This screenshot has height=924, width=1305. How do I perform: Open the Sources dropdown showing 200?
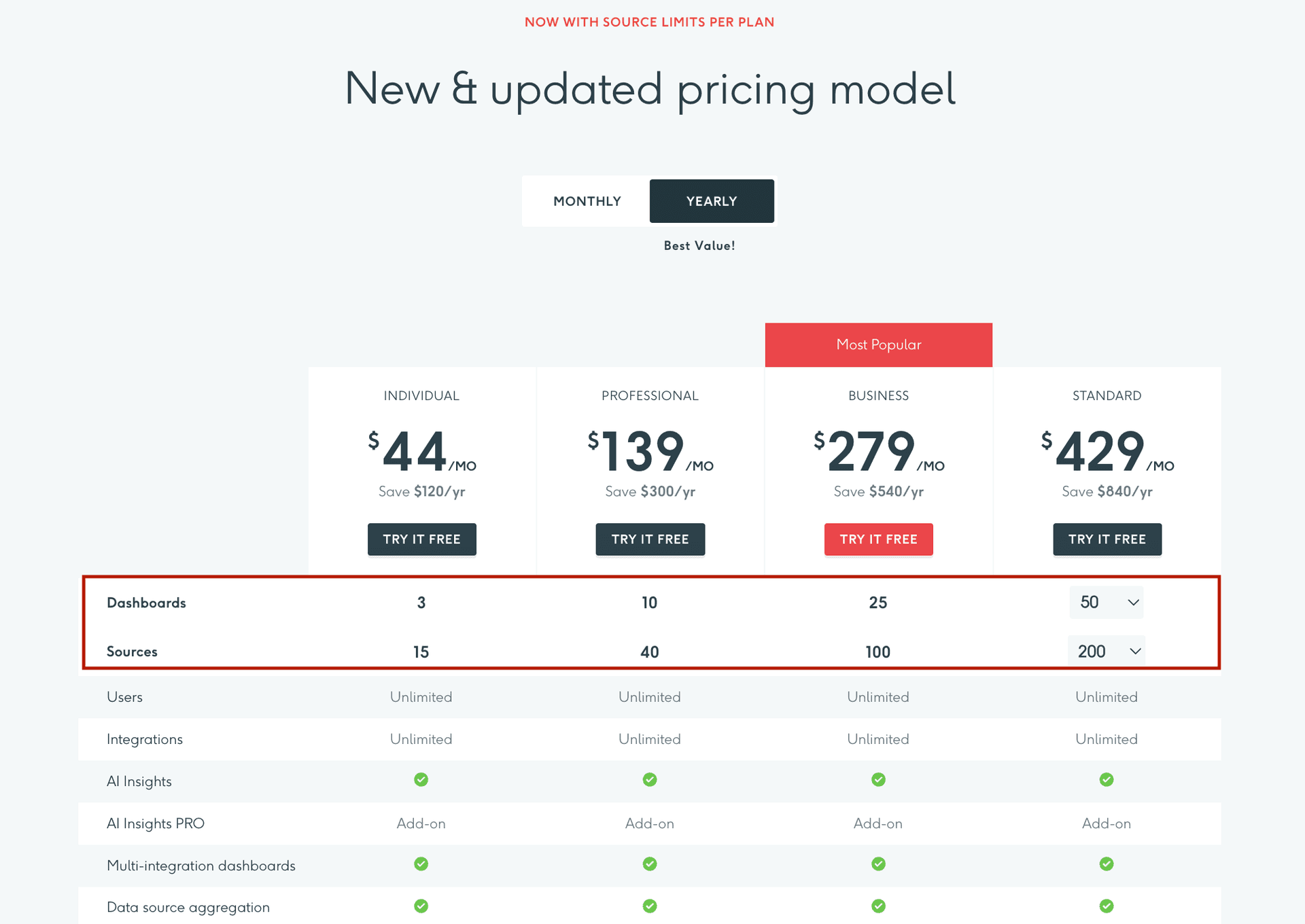click(x=1106, y=651)
